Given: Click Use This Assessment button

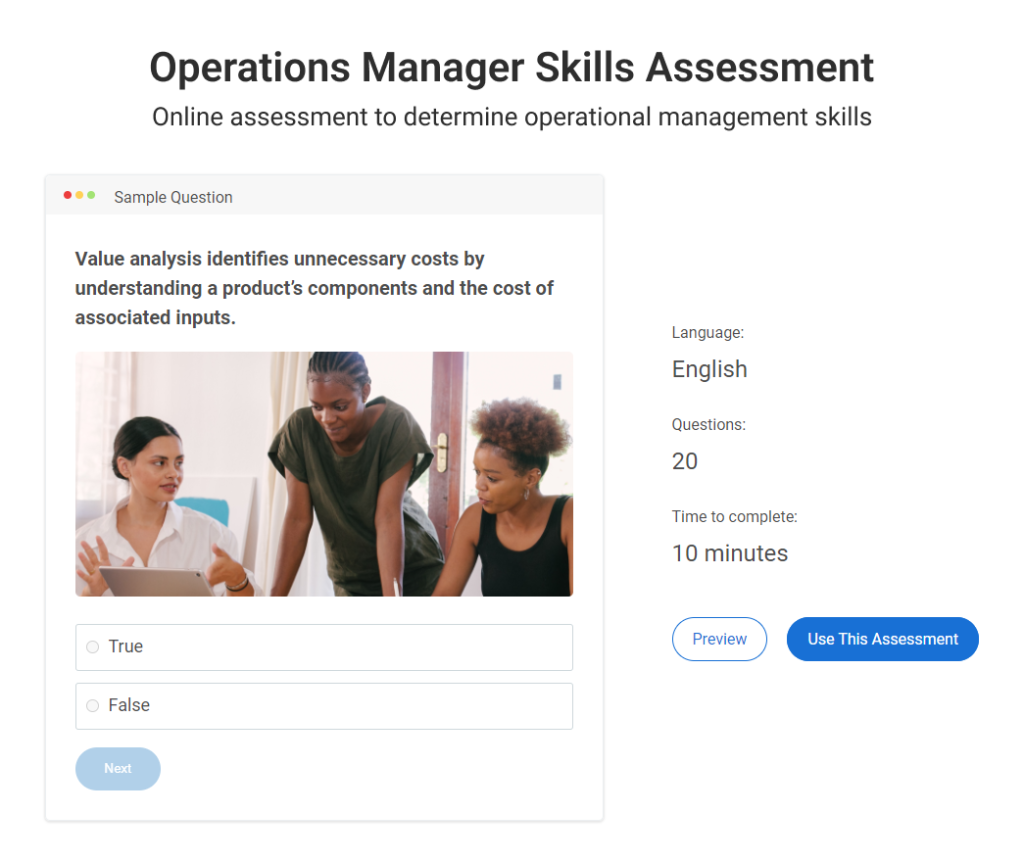Looking at the screenshot, I should [x=882, y=639].
